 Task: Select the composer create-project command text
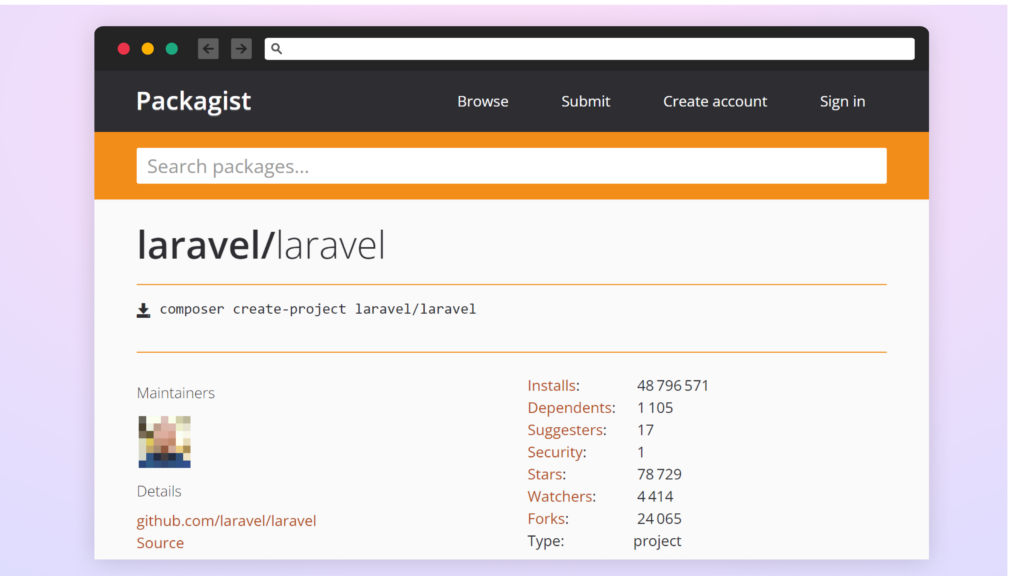point(318,309)
